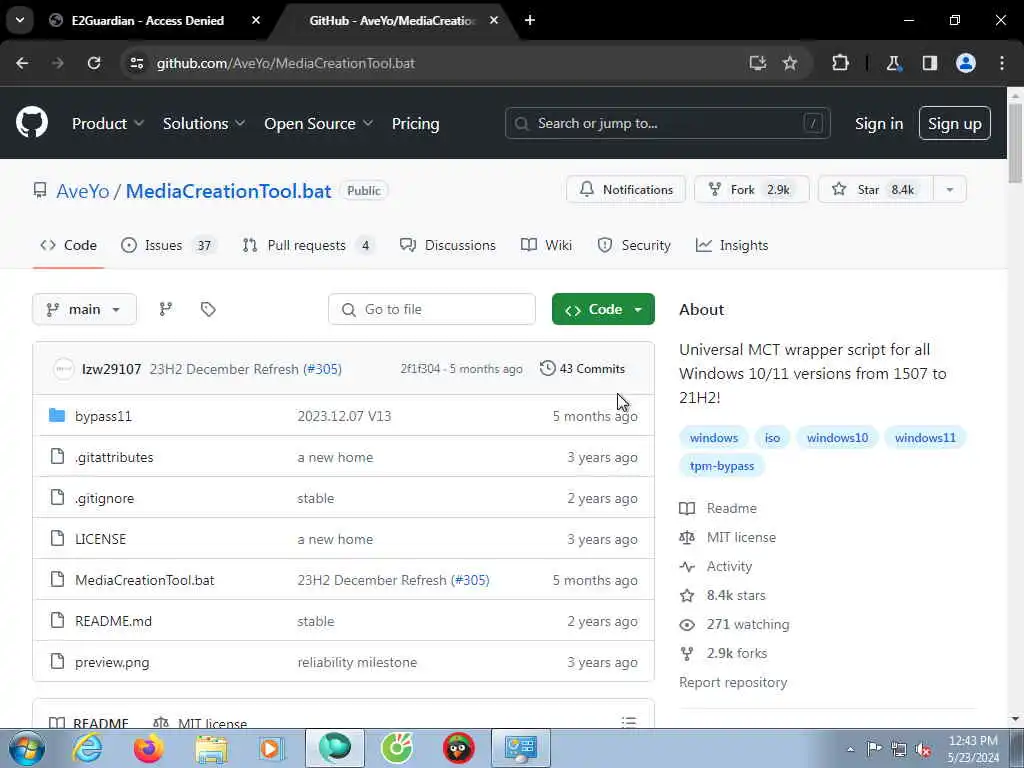
Task: Click the lzw29107 author avatar
Action: [x=63, y=369]
